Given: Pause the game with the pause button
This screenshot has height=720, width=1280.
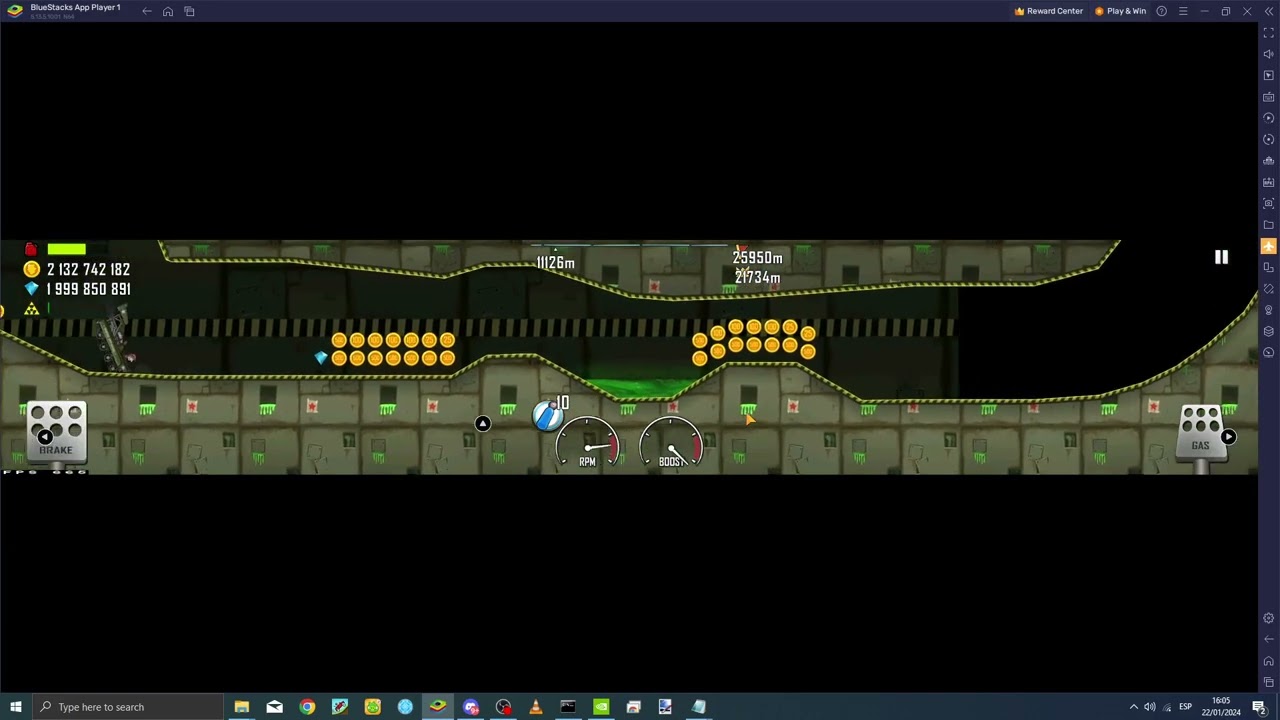Looking at the screenshot, I should (x=1221, y=257).
